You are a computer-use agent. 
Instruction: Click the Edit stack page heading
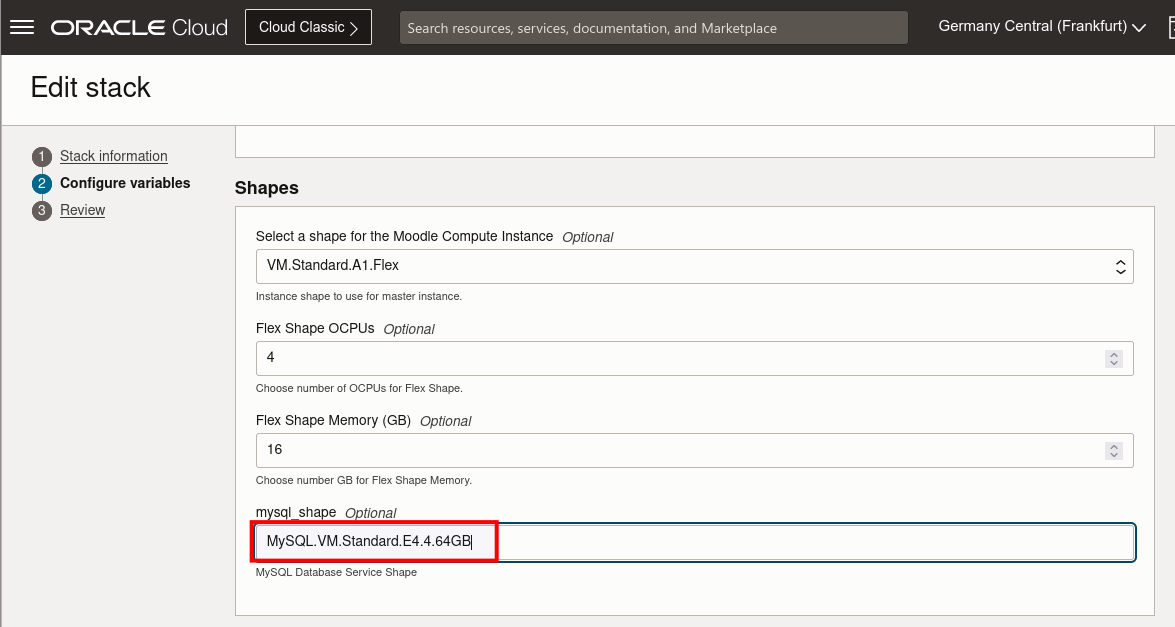coord(89,88)
